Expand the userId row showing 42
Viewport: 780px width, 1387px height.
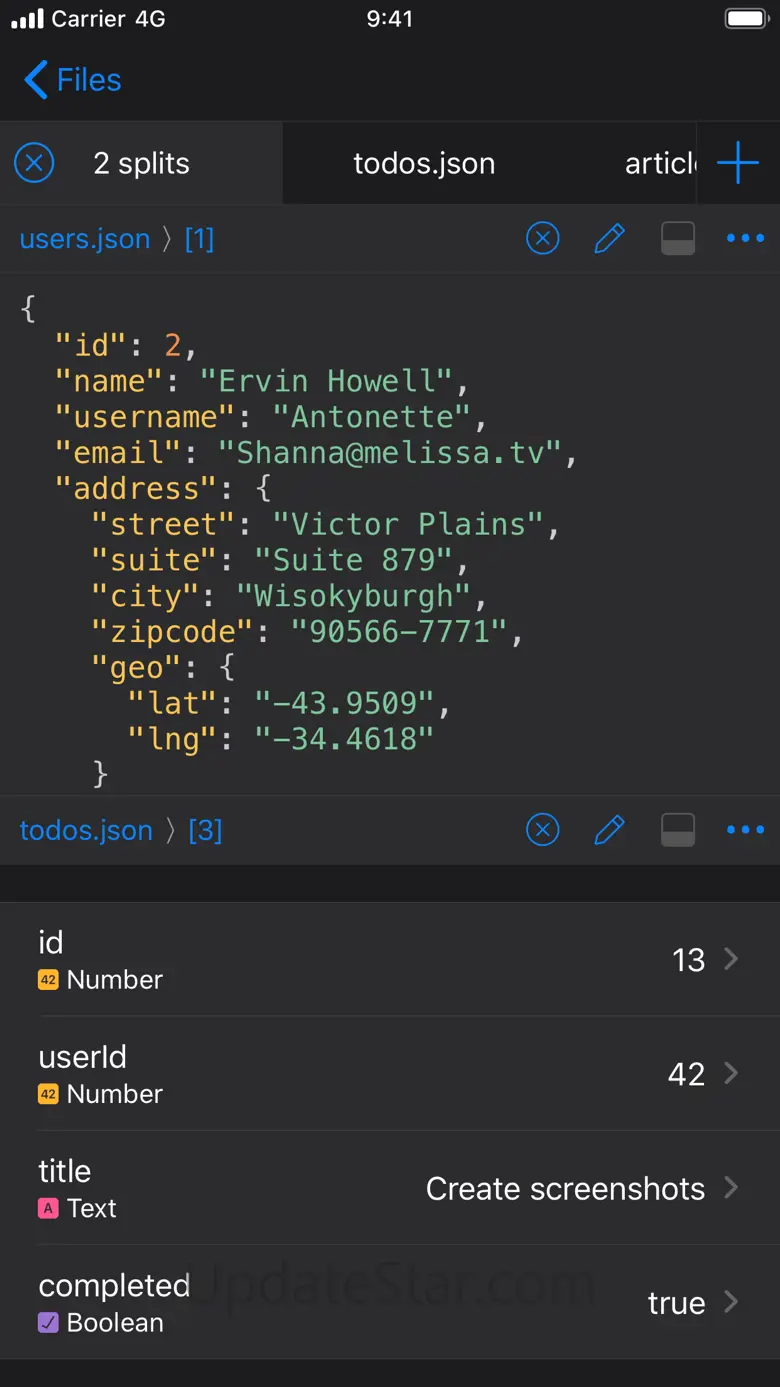(731, 1074)
